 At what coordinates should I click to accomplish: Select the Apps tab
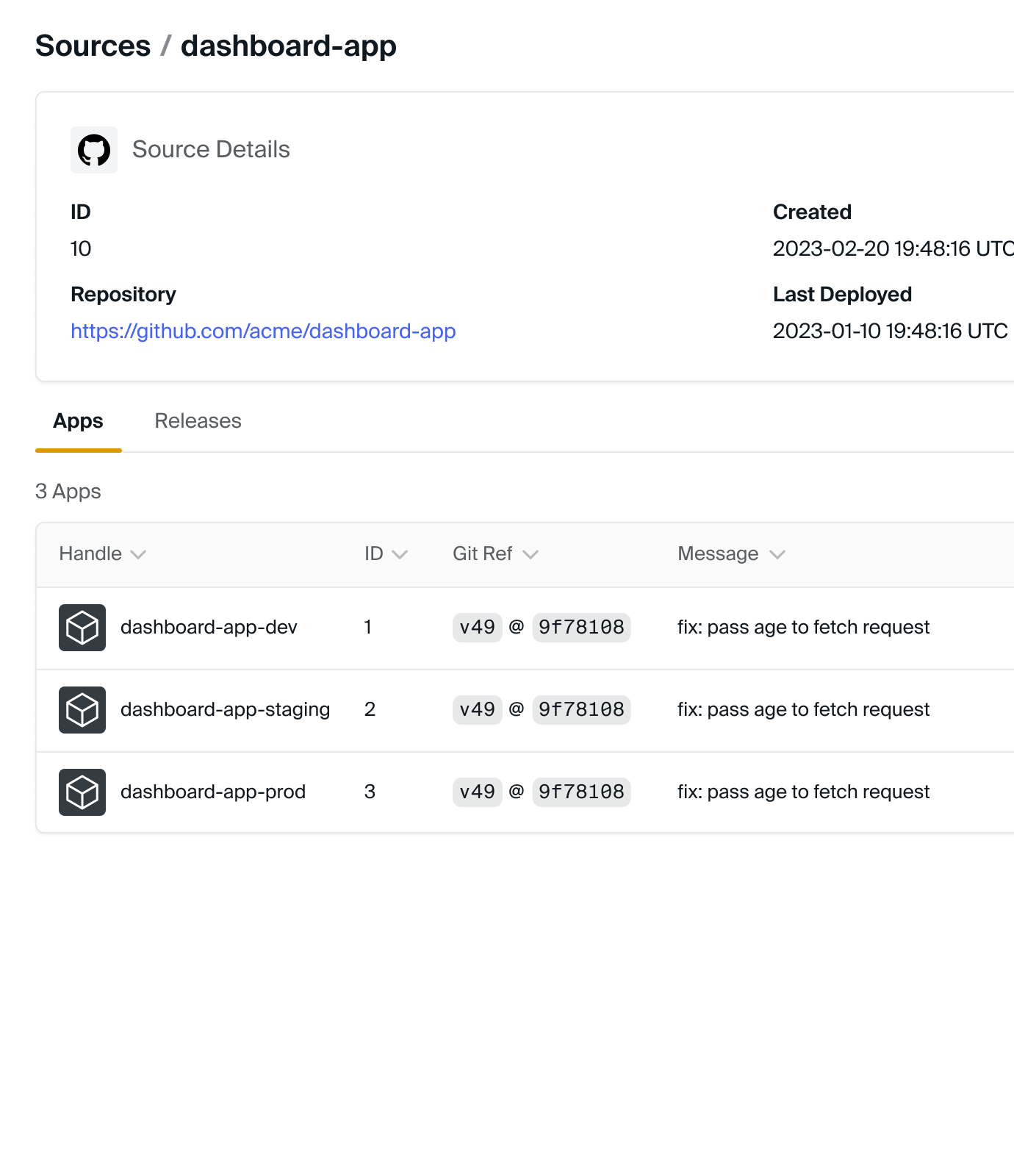click(78, 420)
